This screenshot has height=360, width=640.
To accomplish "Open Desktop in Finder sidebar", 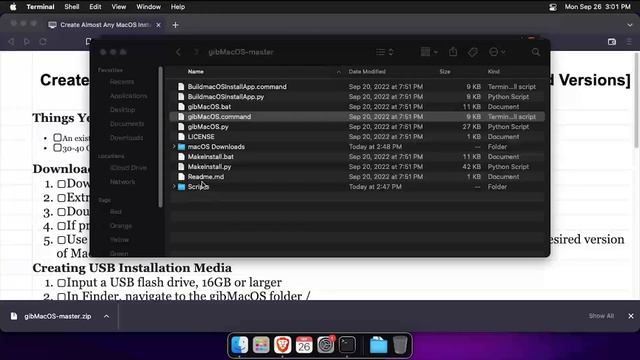I will point(122,110).
